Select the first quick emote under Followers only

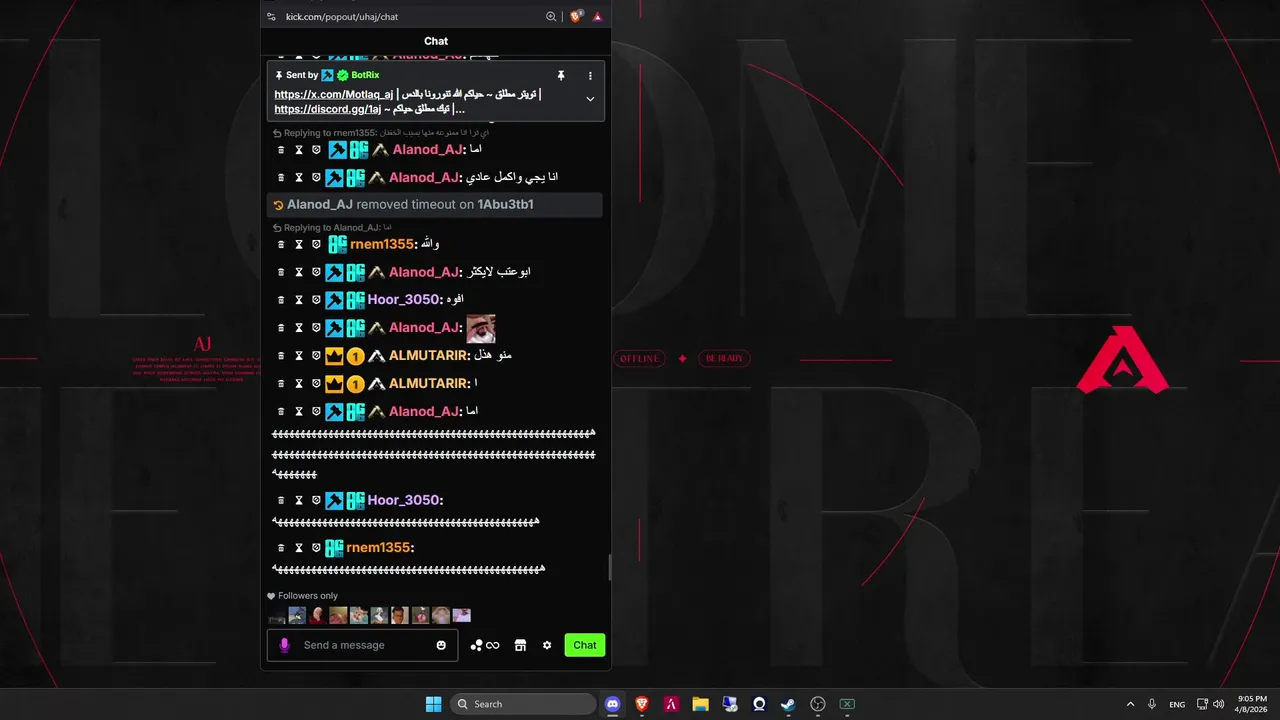pos(277,615)
